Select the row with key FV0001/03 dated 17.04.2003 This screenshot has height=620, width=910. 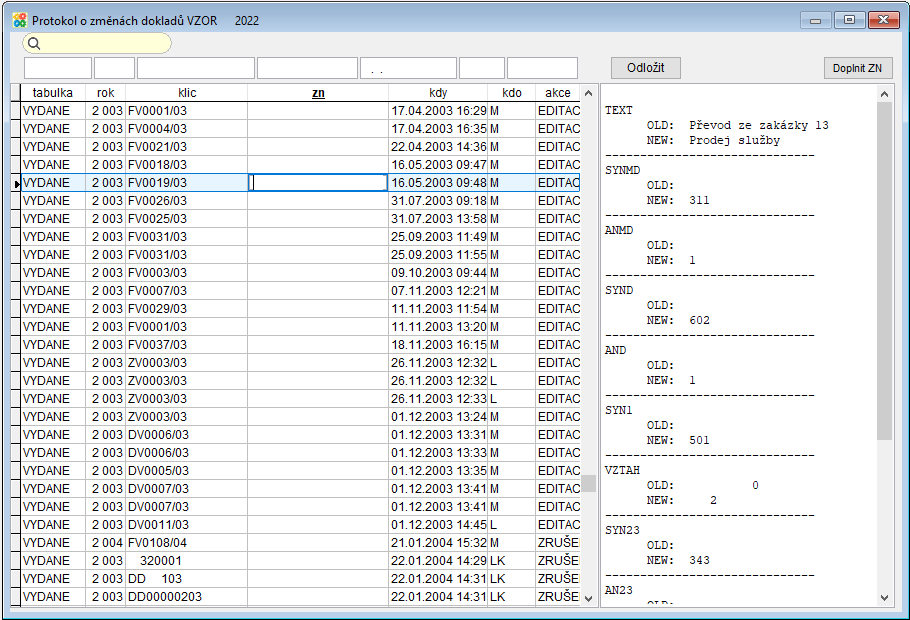click(x=300, y=111)
